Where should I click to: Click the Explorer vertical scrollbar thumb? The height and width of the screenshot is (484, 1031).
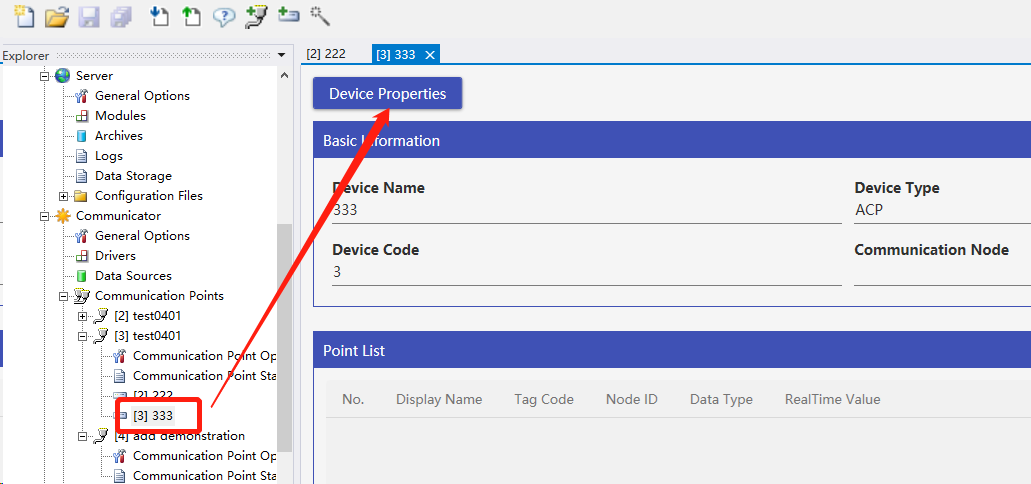tap(284, 337)
